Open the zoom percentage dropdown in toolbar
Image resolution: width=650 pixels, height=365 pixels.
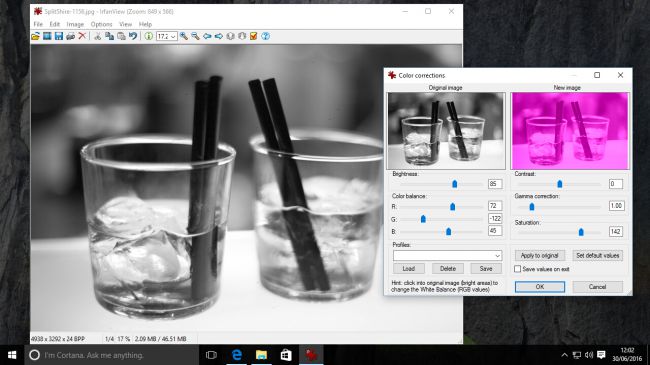click(167, 36)
